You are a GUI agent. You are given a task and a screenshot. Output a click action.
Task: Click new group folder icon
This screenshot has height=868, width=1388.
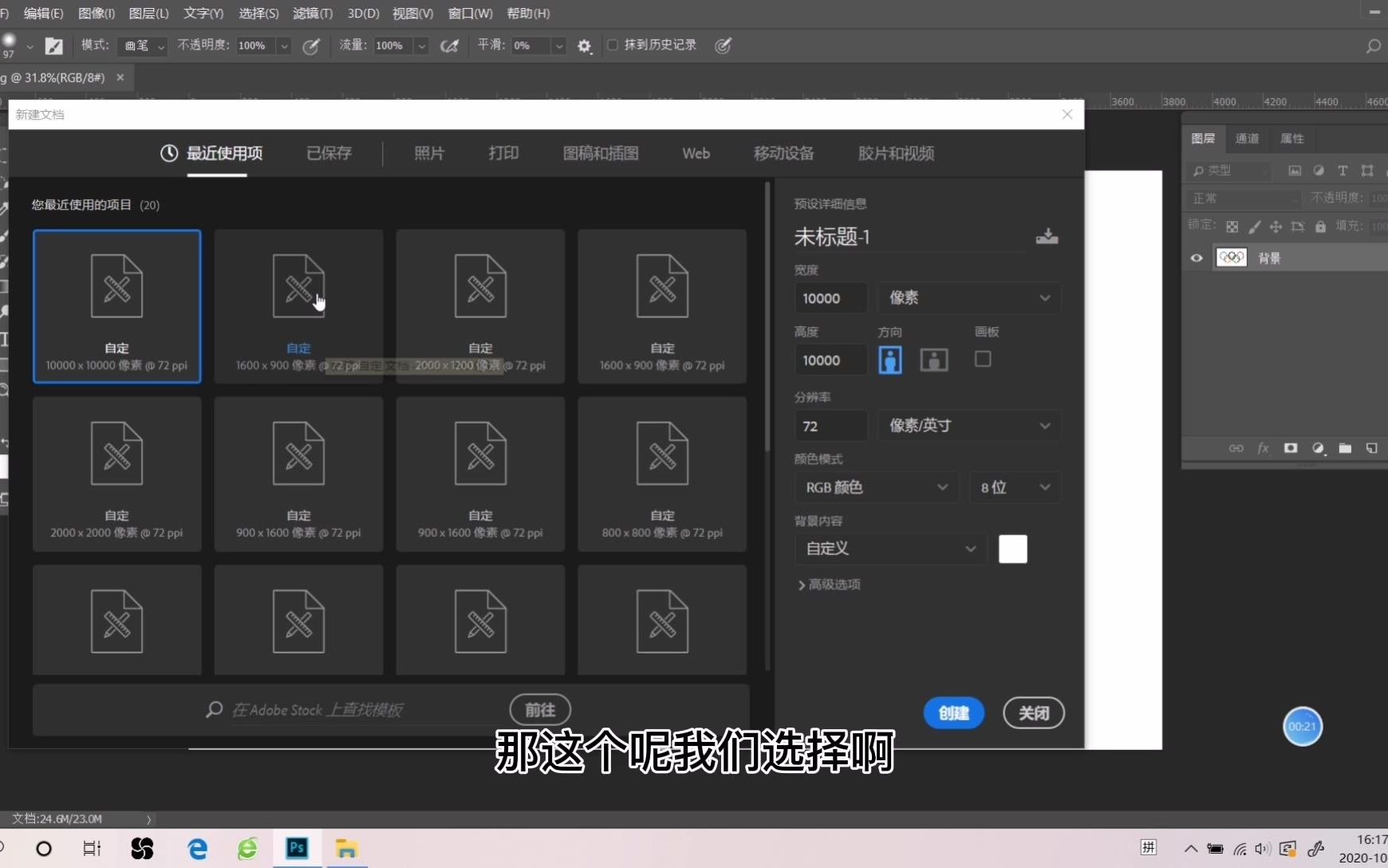coord(1345,448)
